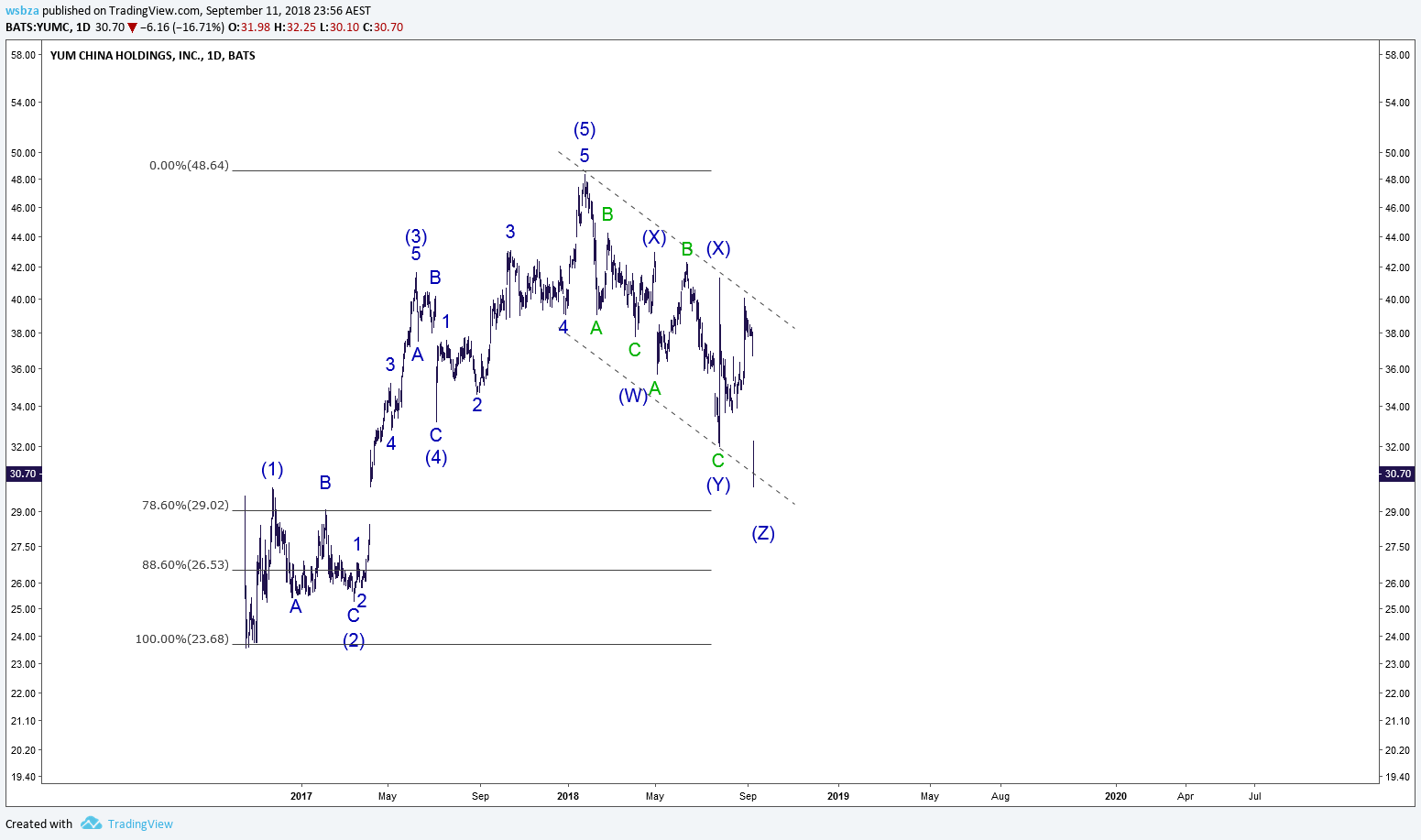Click the (4) wave label
This screenshot has width=1421, height=840.
[x=436, y=456]
